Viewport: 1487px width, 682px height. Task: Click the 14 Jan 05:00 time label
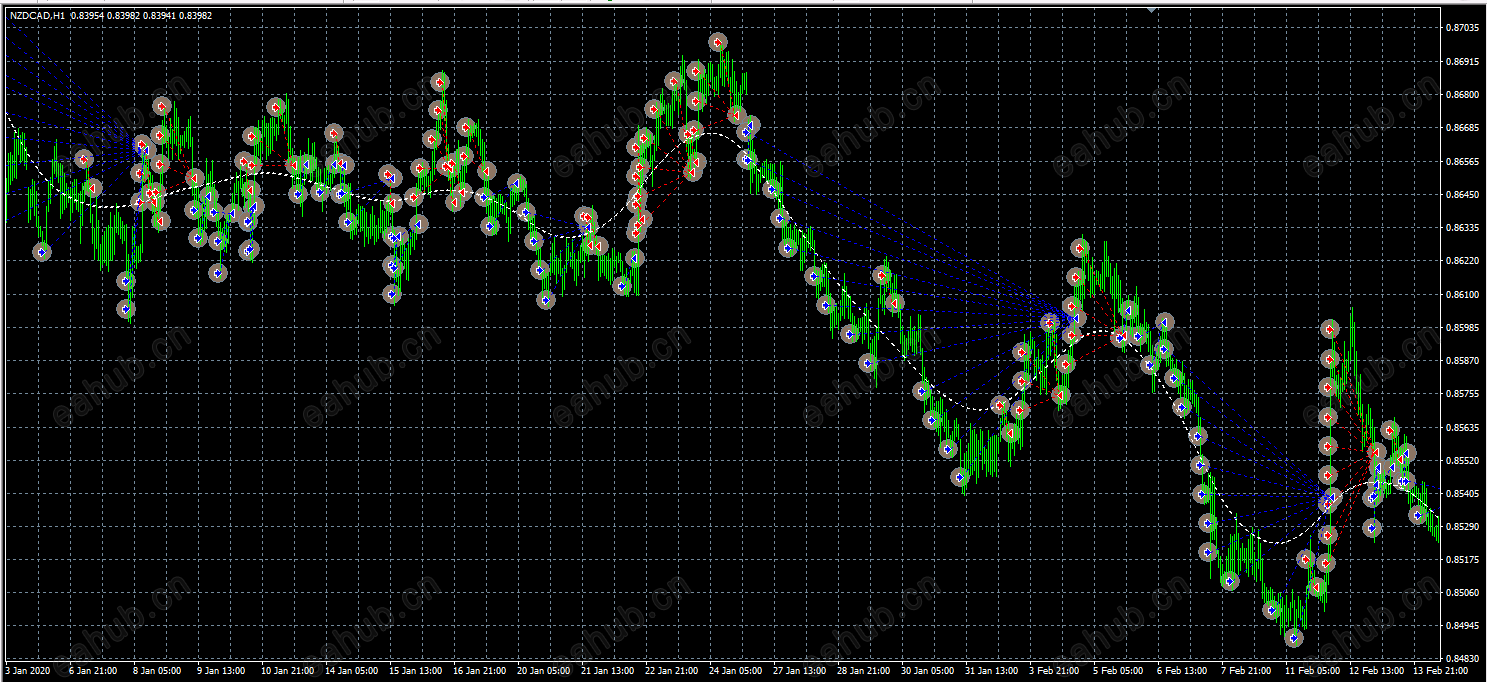point(352,670)
